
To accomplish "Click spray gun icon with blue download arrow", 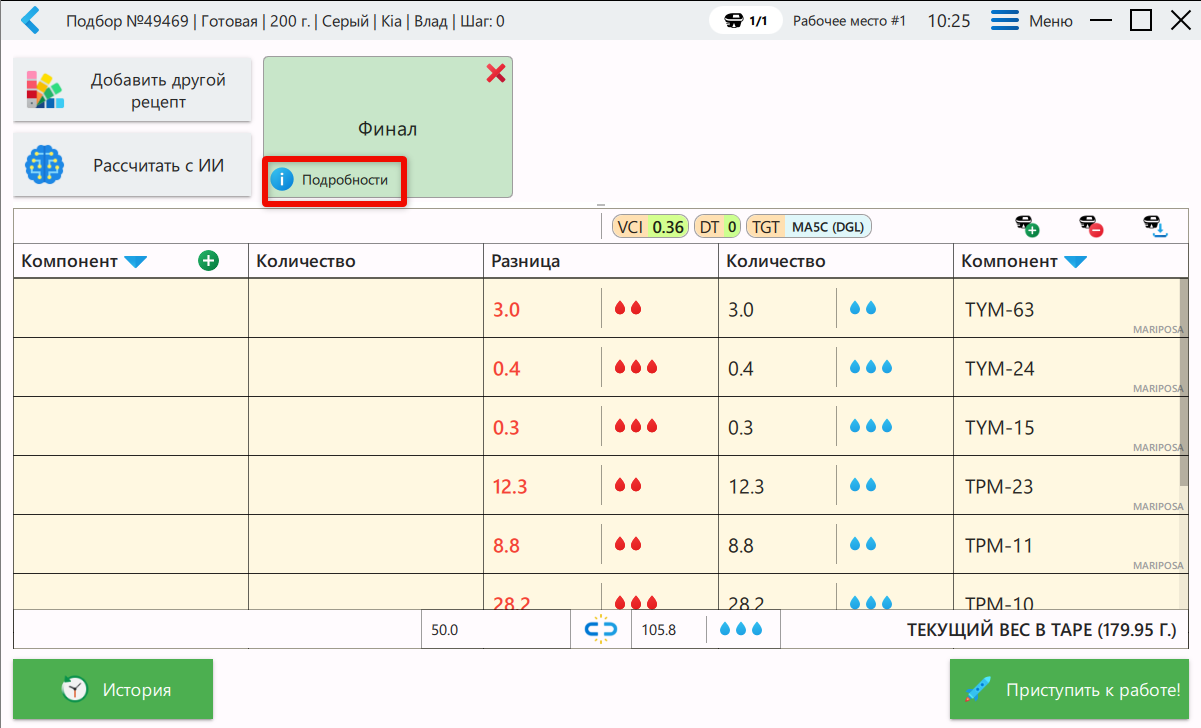I will (1154, 226).
